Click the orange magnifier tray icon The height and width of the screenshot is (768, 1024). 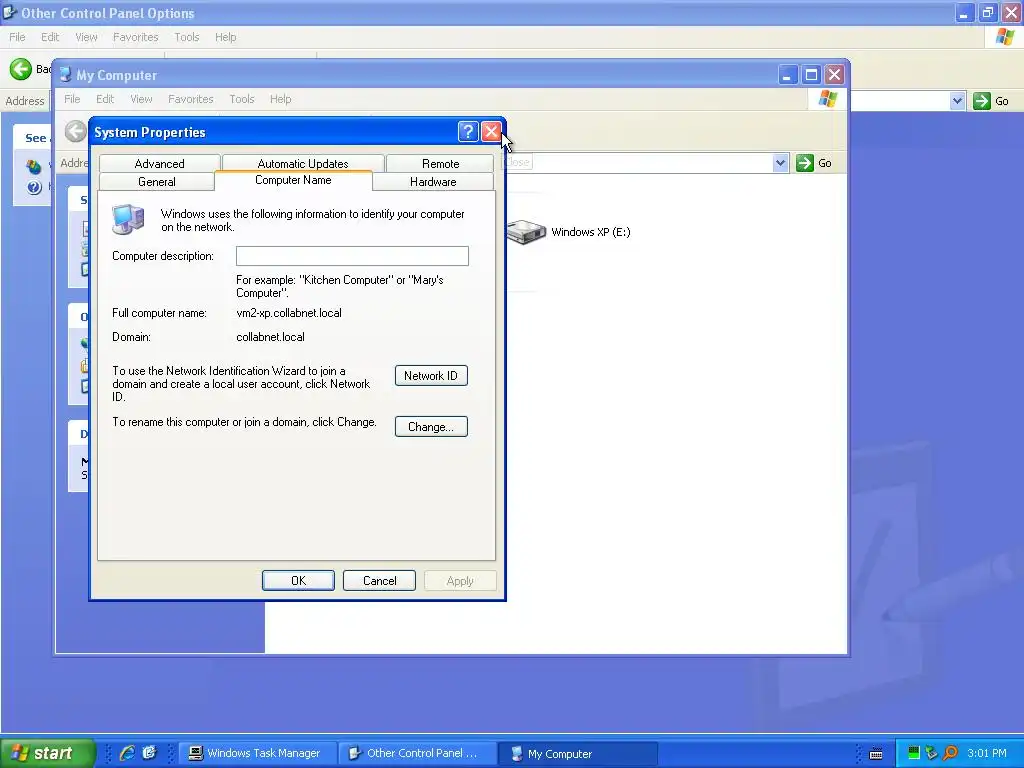(x=950, y=753)
